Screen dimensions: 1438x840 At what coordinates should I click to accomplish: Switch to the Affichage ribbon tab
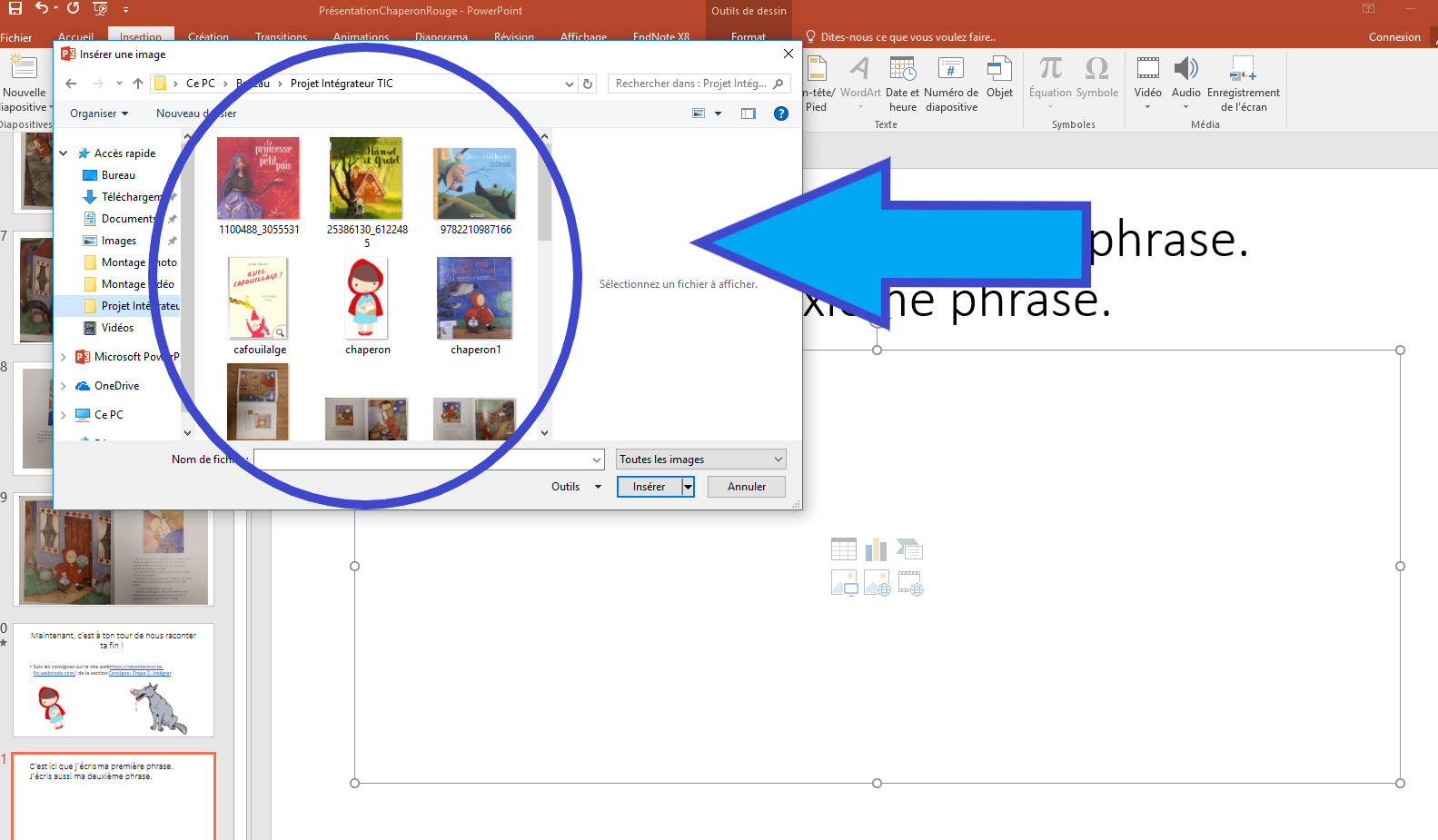pos(583,37)
